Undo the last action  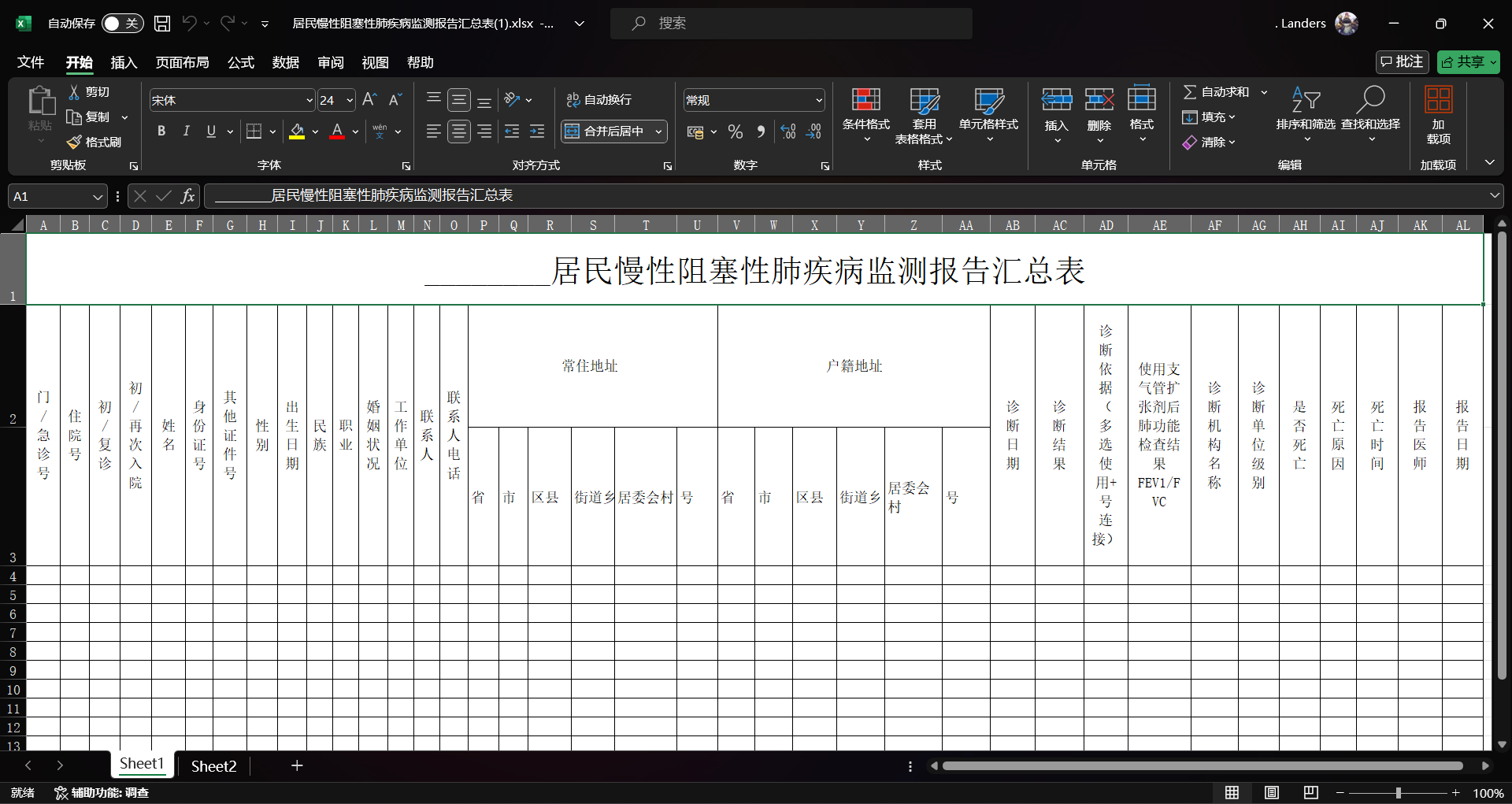189,24
